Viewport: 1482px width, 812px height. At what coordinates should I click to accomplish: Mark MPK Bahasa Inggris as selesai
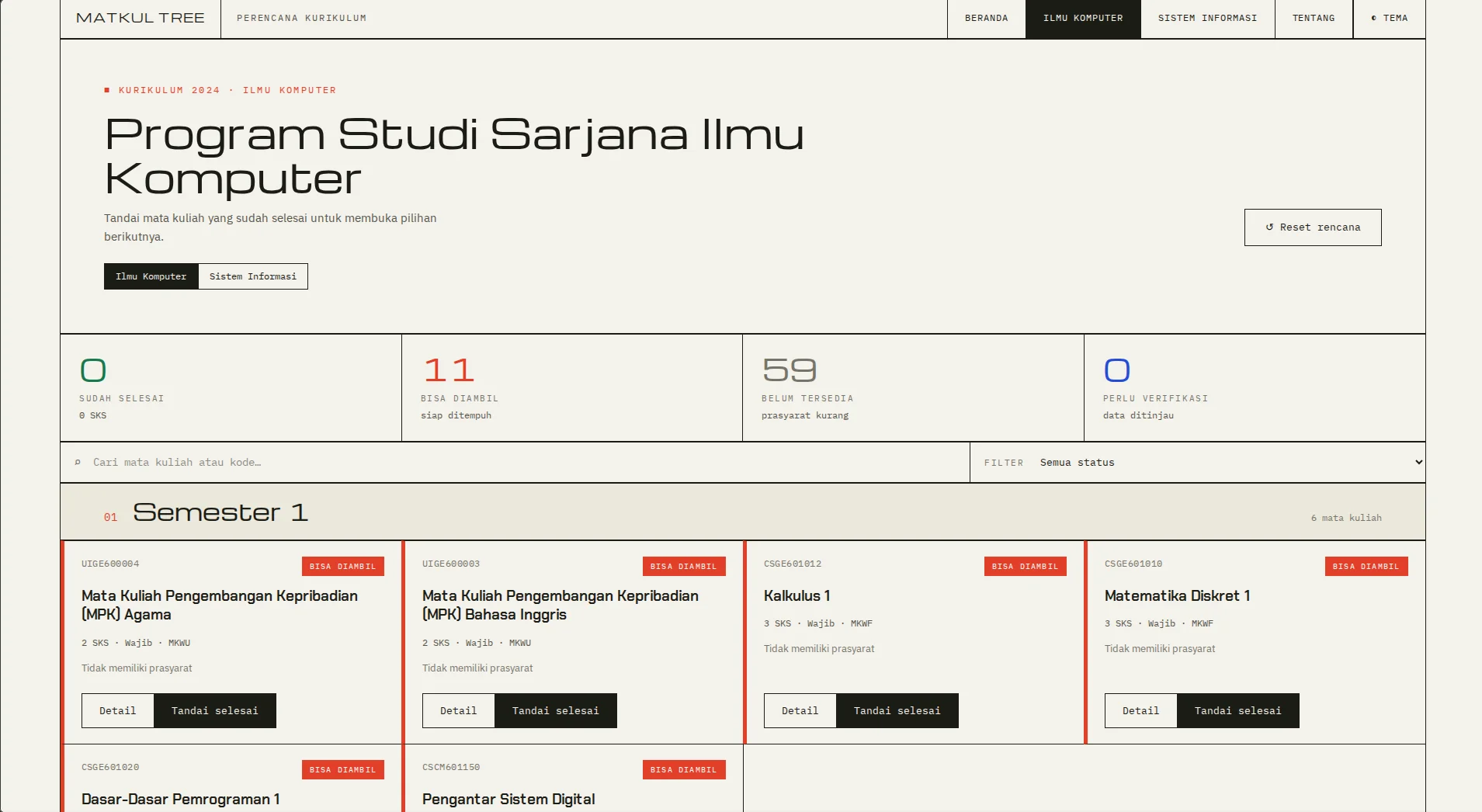[555, 711]
